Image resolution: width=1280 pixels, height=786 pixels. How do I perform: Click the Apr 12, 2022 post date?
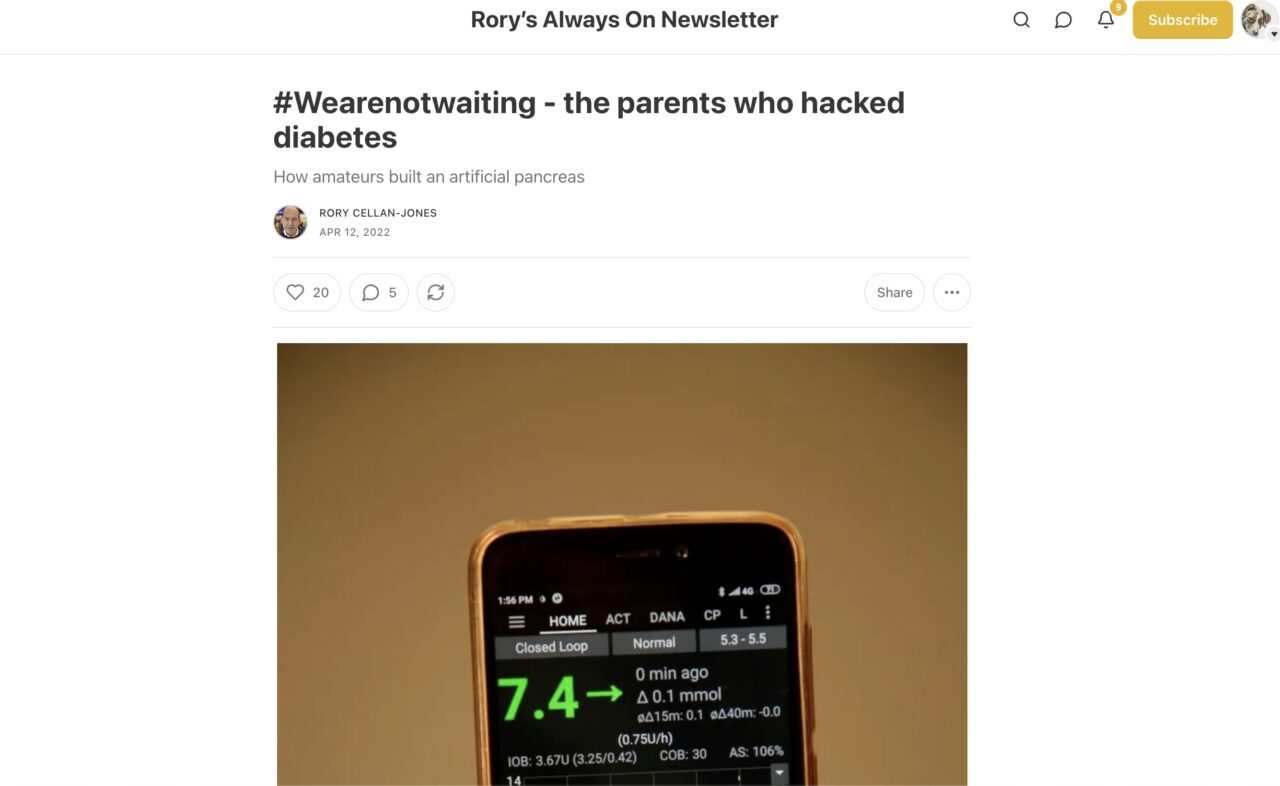(x=354, y=232)
